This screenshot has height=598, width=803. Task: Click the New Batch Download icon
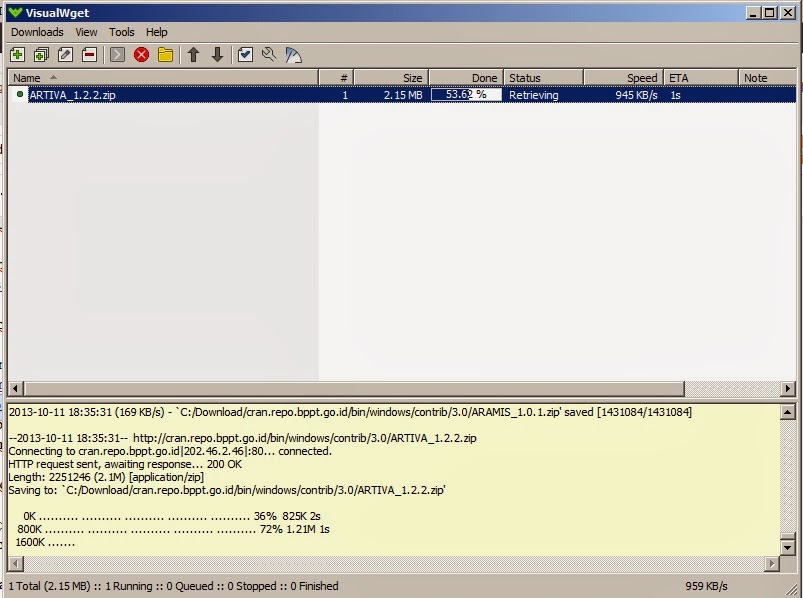point(40,55)
